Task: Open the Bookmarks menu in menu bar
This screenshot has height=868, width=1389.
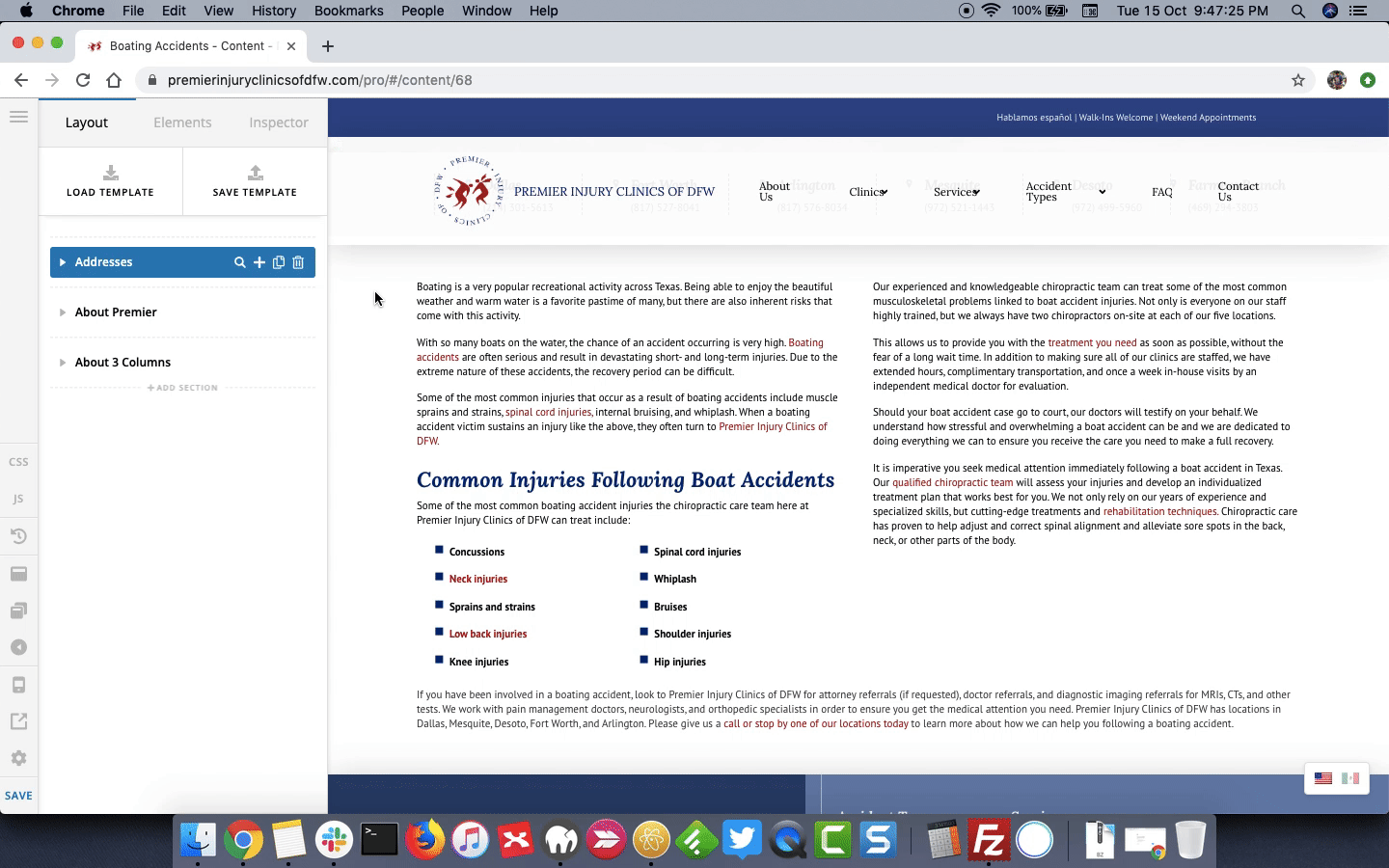Action: [x=348, y=11]
